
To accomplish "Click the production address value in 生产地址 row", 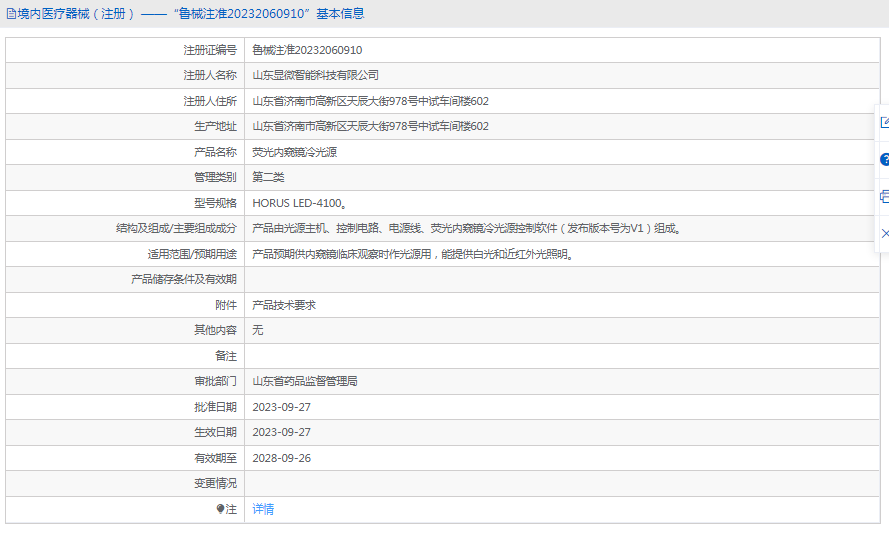I will click(370, 126).
